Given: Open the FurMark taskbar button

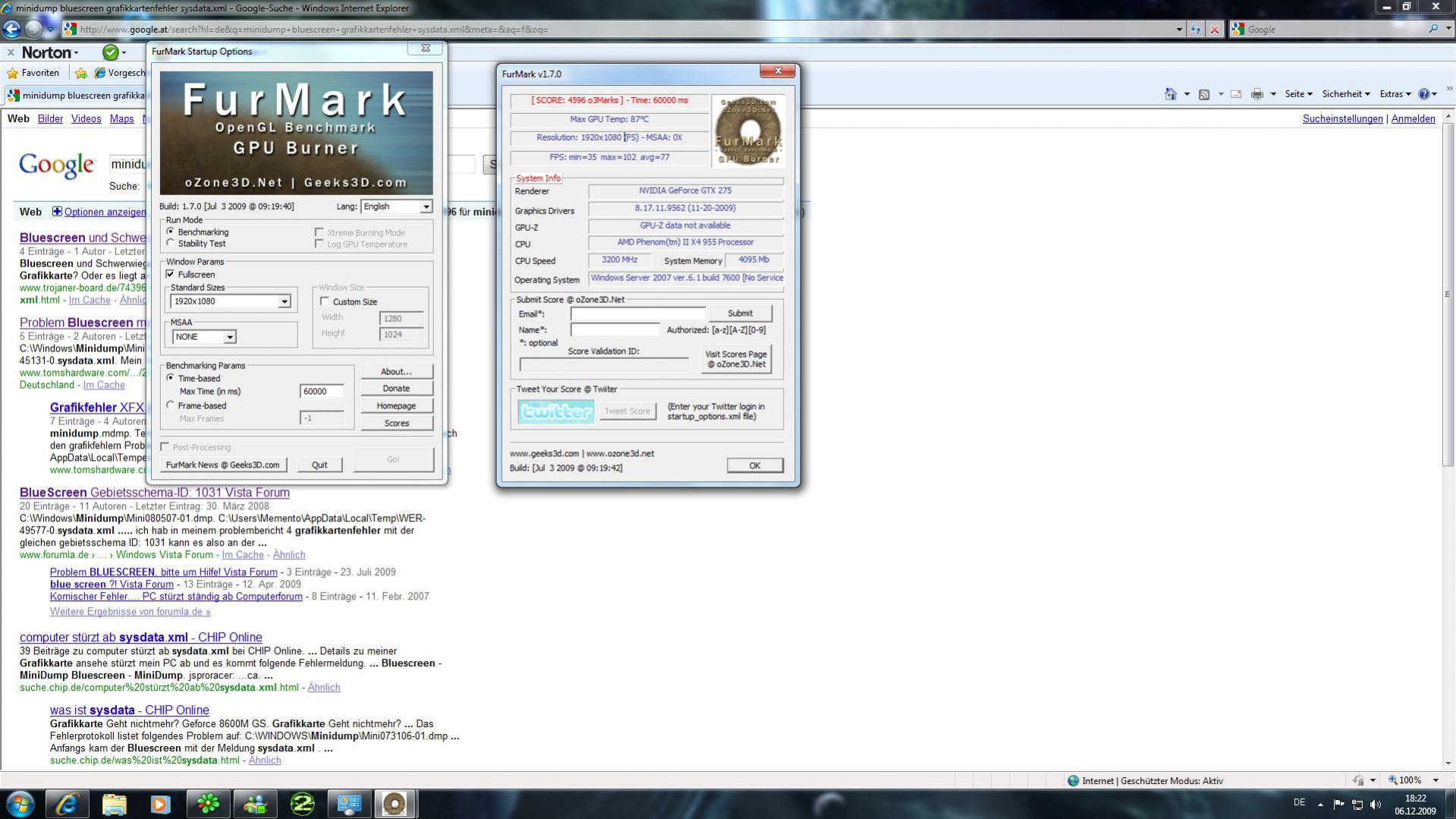Looking at the screenshot, I should [395, 804].
